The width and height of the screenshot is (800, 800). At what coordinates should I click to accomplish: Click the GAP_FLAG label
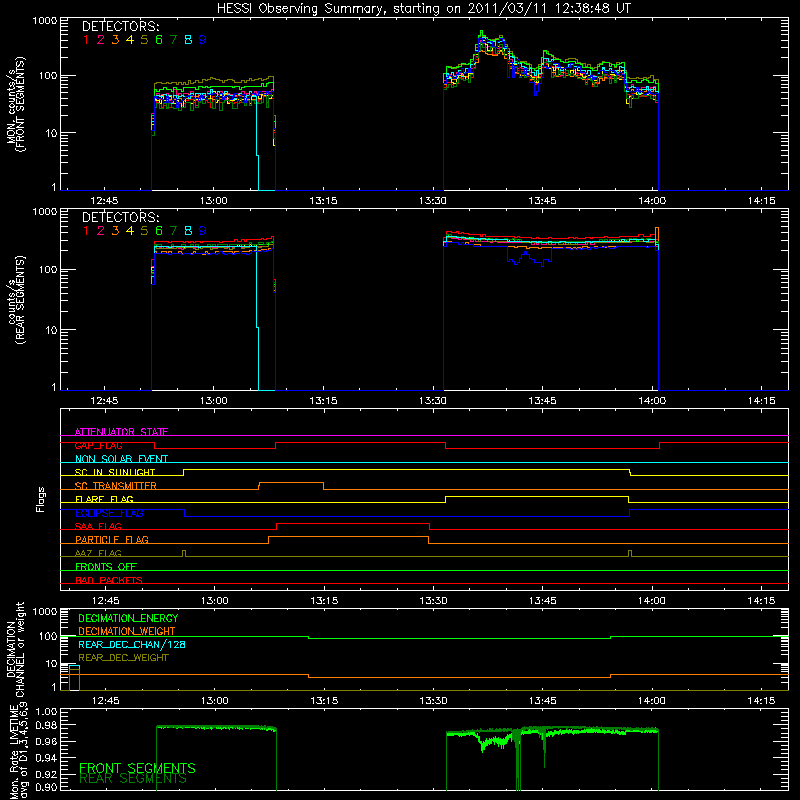[98, 445]
